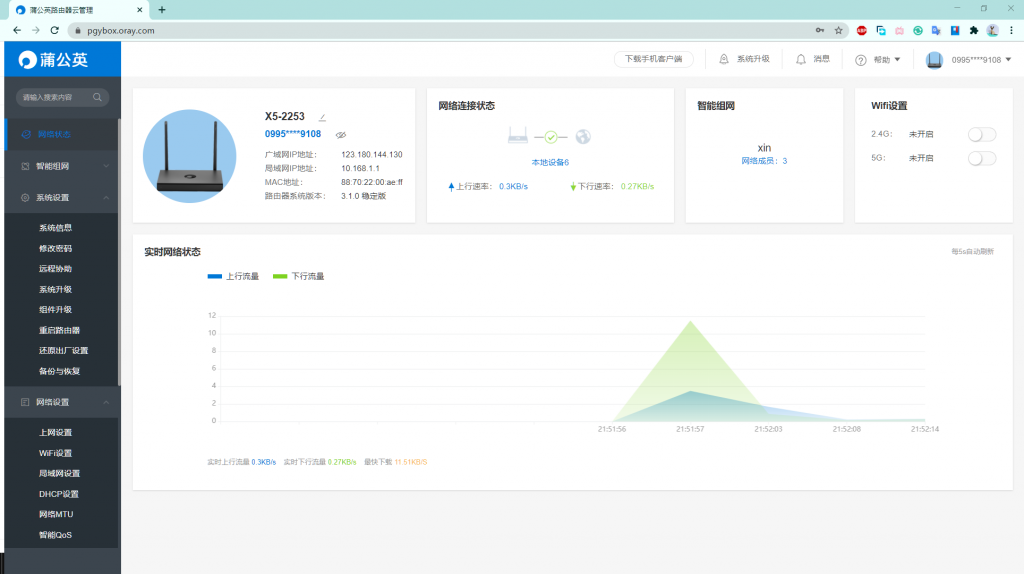Viewport: 1024px width, 574px height.
Task: Click the 消息 notification bell icon
Action: (801, 59)
